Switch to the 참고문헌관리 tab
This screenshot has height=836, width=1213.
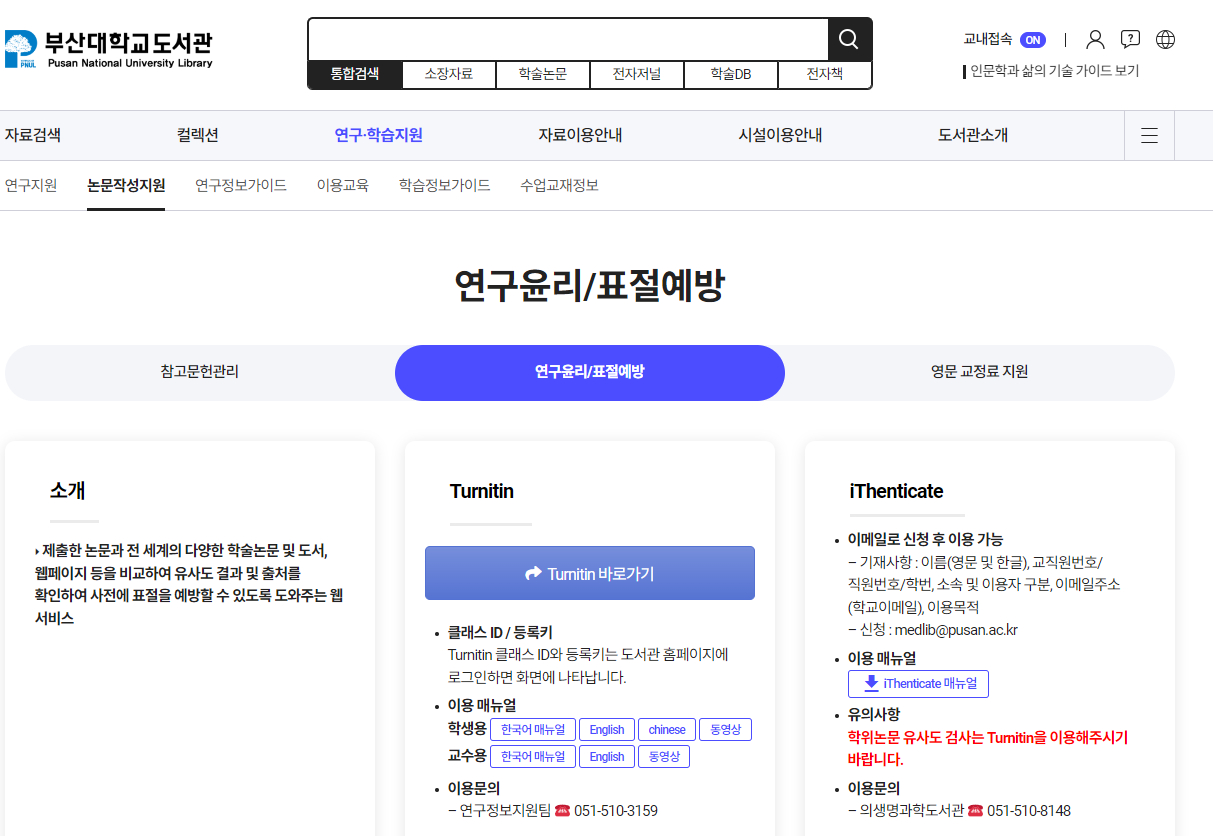coord(199,372)
